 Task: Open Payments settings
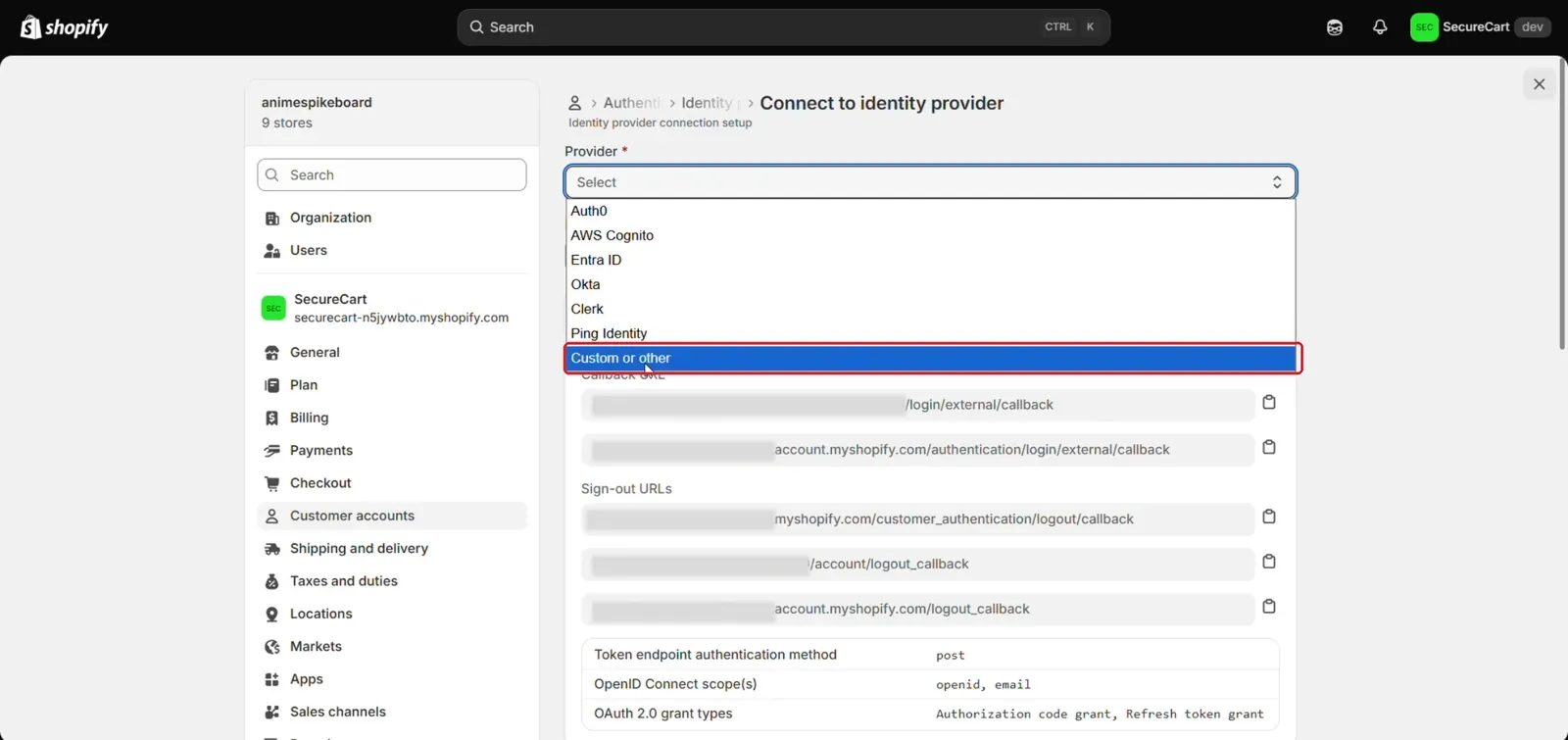(392, 450)
